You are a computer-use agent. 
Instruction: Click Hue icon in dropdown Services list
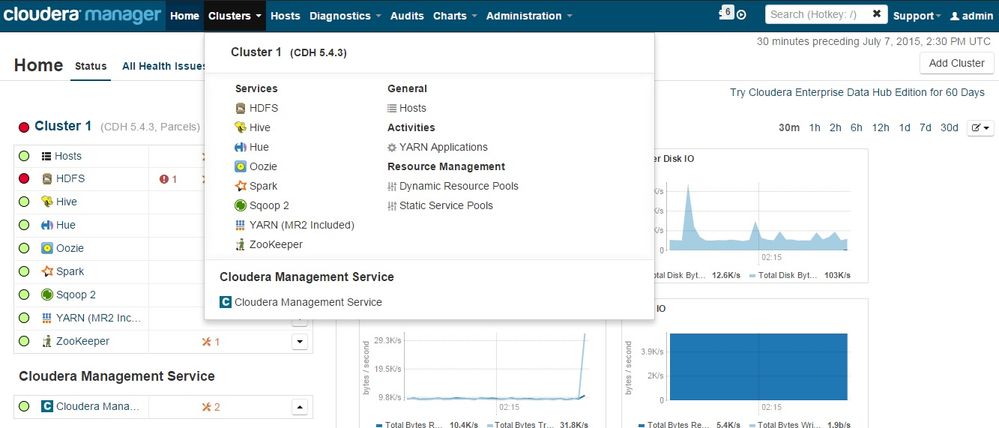[240, 147]
